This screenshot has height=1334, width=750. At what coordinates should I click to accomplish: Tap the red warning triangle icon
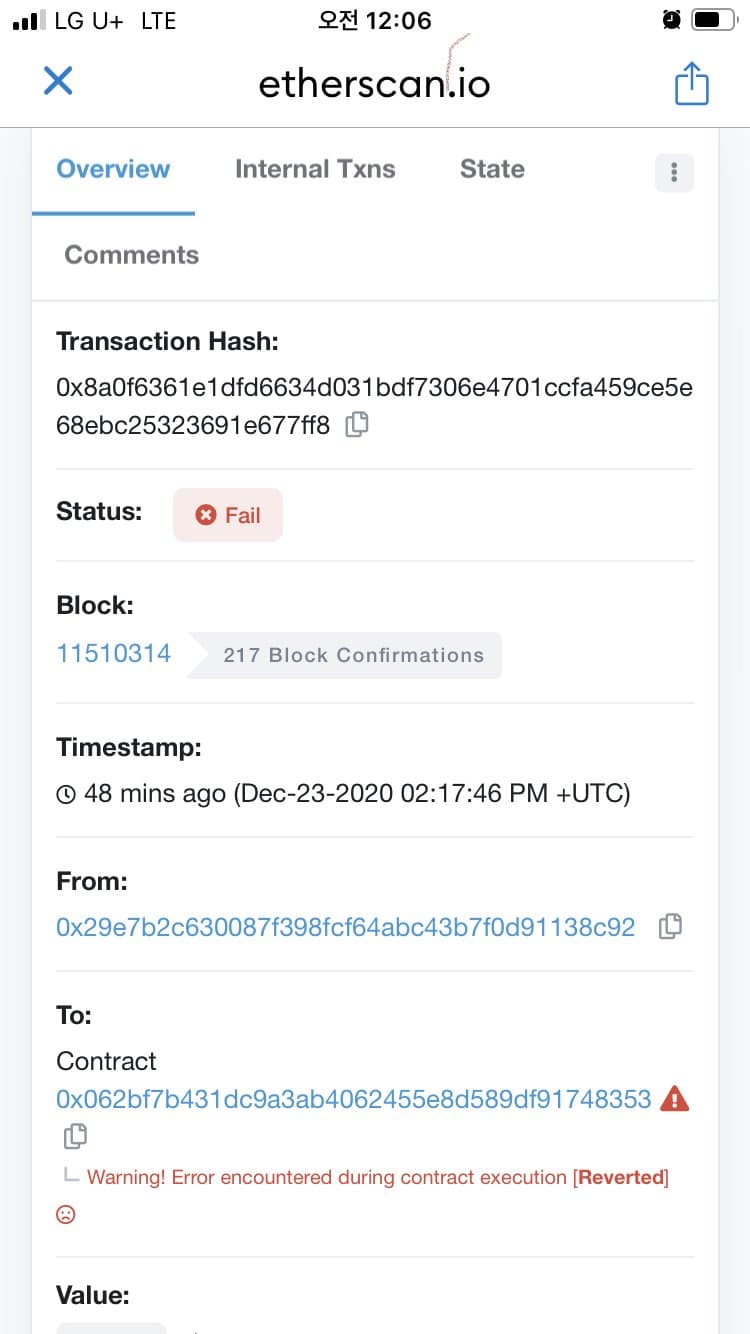pos(675,1098)
